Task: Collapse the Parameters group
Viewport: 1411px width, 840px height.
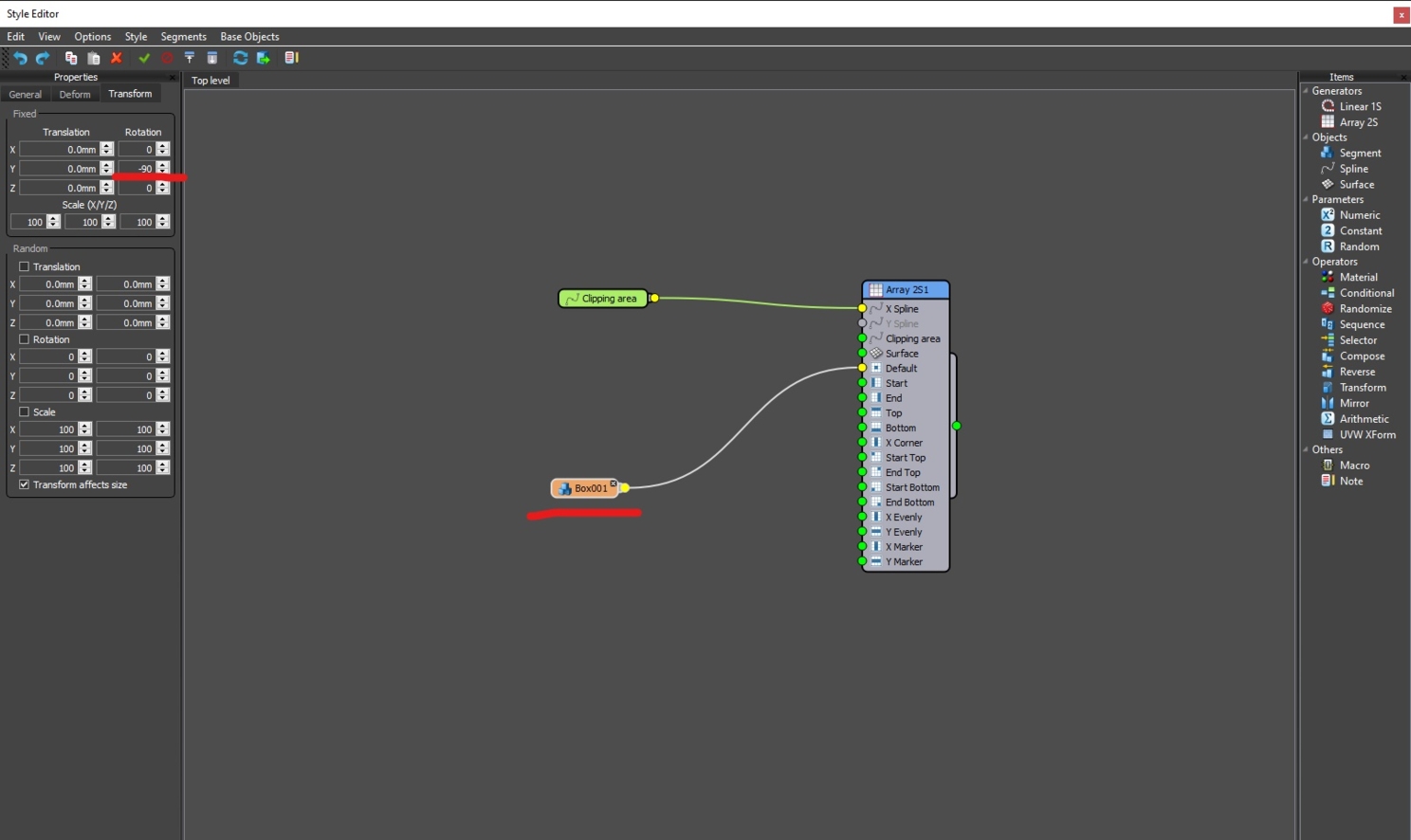Action: (1306, 199)
